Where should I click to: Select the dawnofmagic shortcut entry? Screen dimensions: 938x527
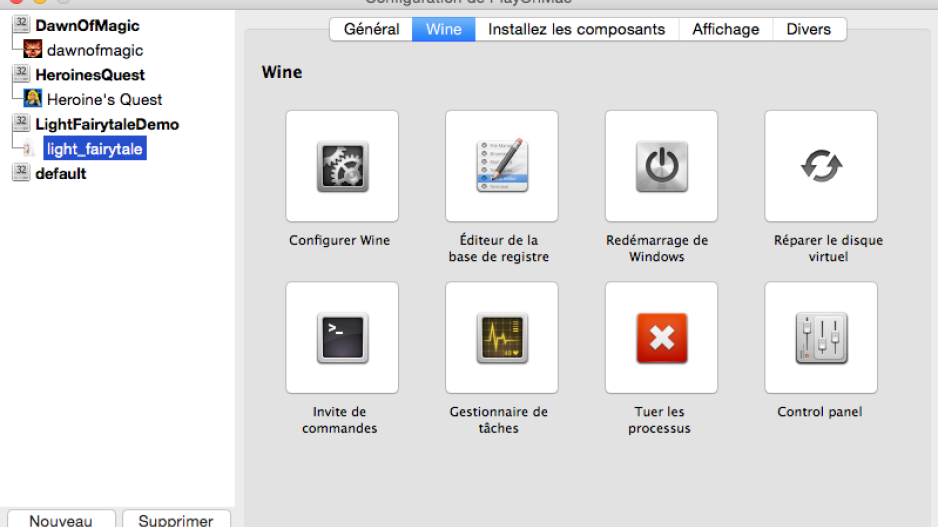click(x=95, y=50)
